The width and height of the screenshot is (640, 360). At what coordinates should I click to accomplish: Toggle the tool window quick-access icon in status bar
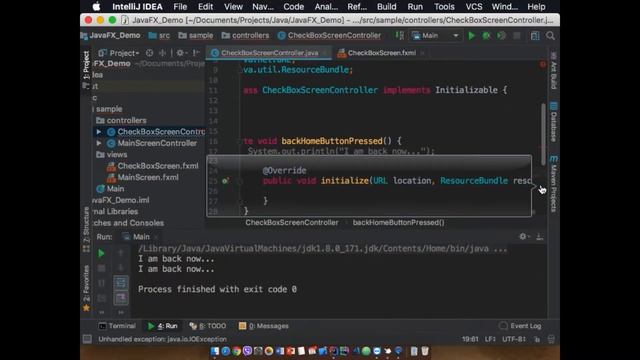[87, 339]
